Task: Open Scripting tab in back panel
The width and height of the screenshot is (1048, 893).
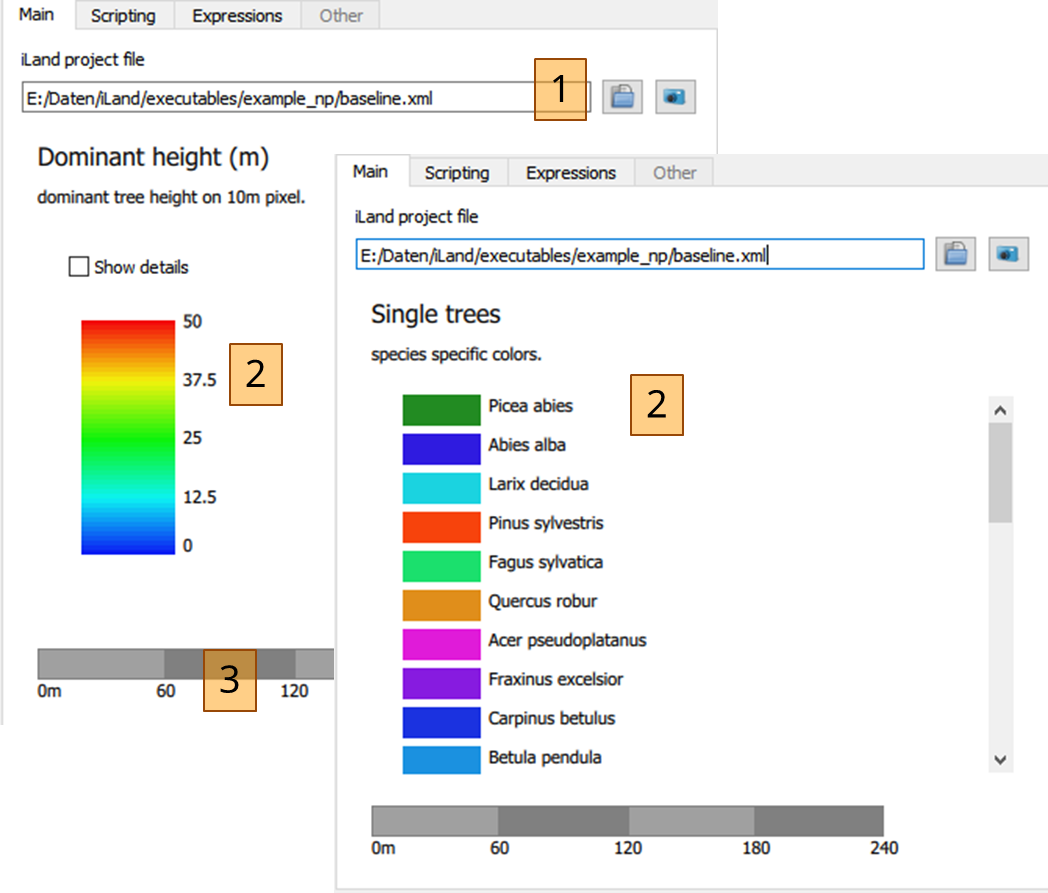Action: pyautogui.click(x=123, y=15)
